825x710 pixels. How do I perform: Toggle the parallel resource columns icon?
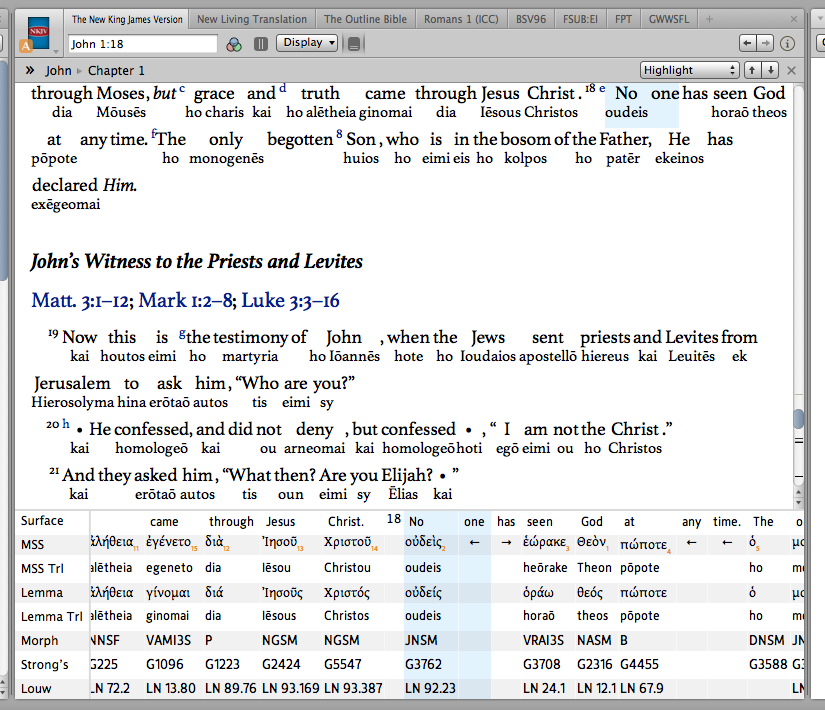pyautogui.click(x=261, y=44)
